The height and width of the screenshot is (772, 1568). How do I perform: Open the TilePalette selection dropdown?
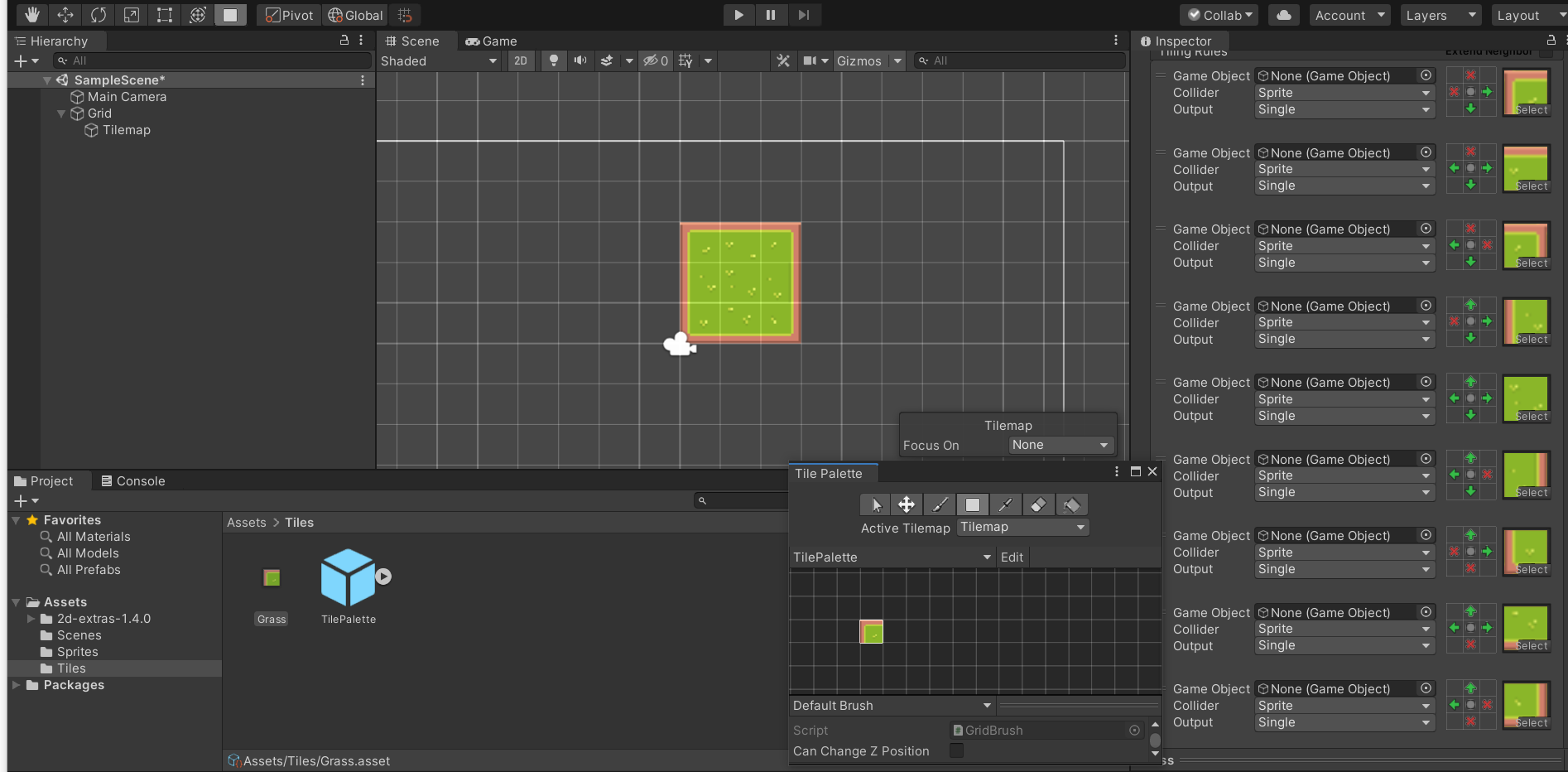click(x=892, y=557)
